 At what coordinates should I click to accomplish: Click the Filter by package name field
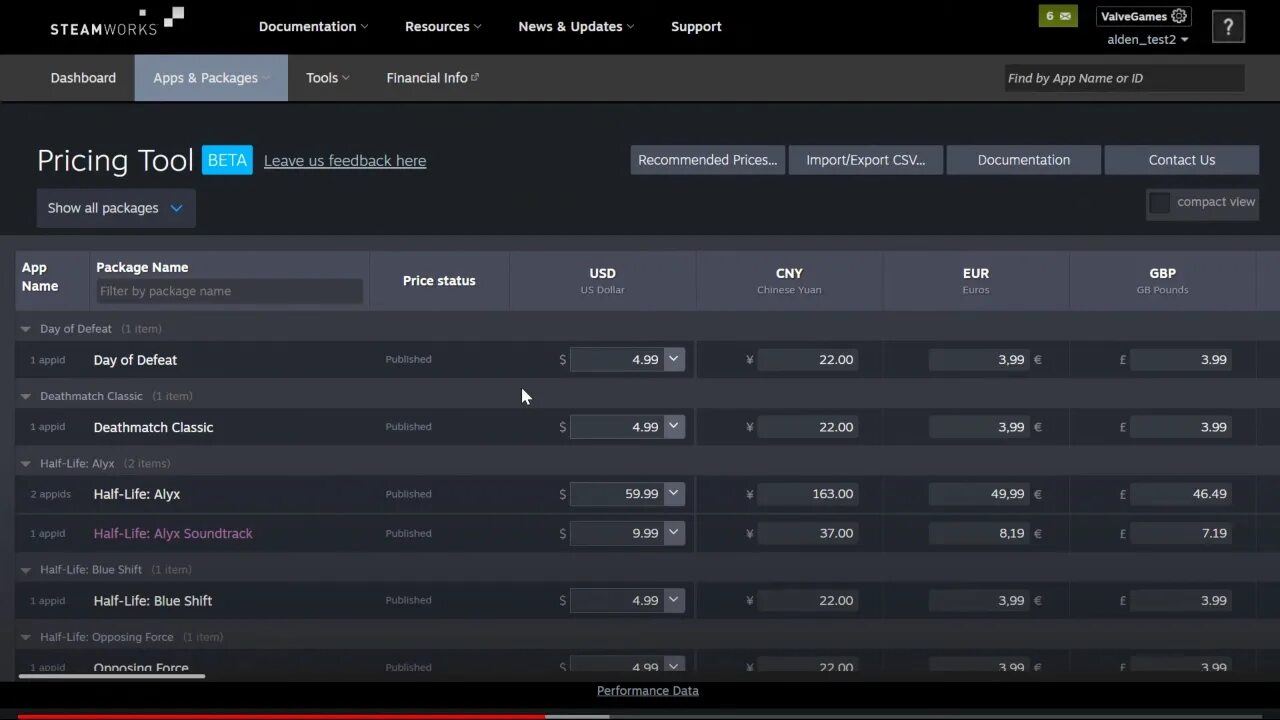tap(229, 291)
